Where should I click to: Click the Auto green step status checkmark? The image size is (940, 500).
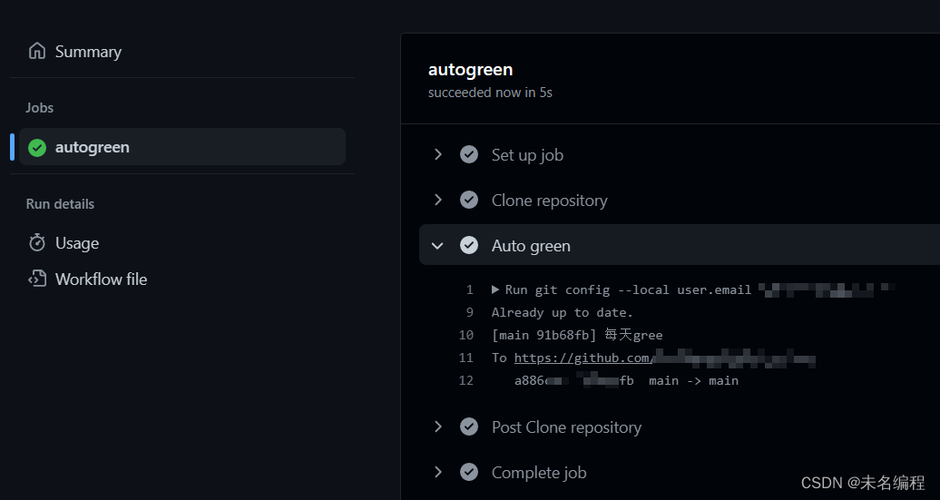point(469,245)
